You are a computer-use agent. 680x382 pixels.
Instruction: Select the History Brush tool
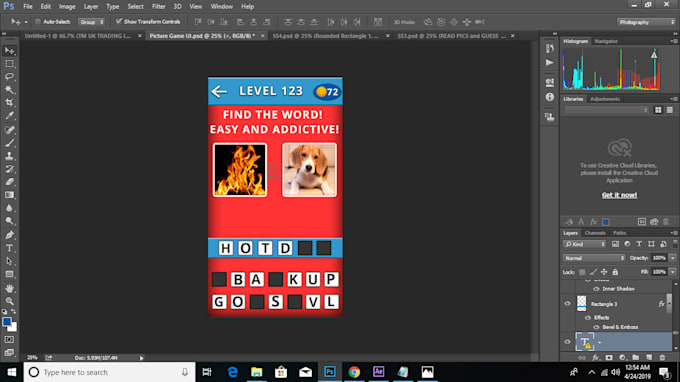click(x=9, y=169)
